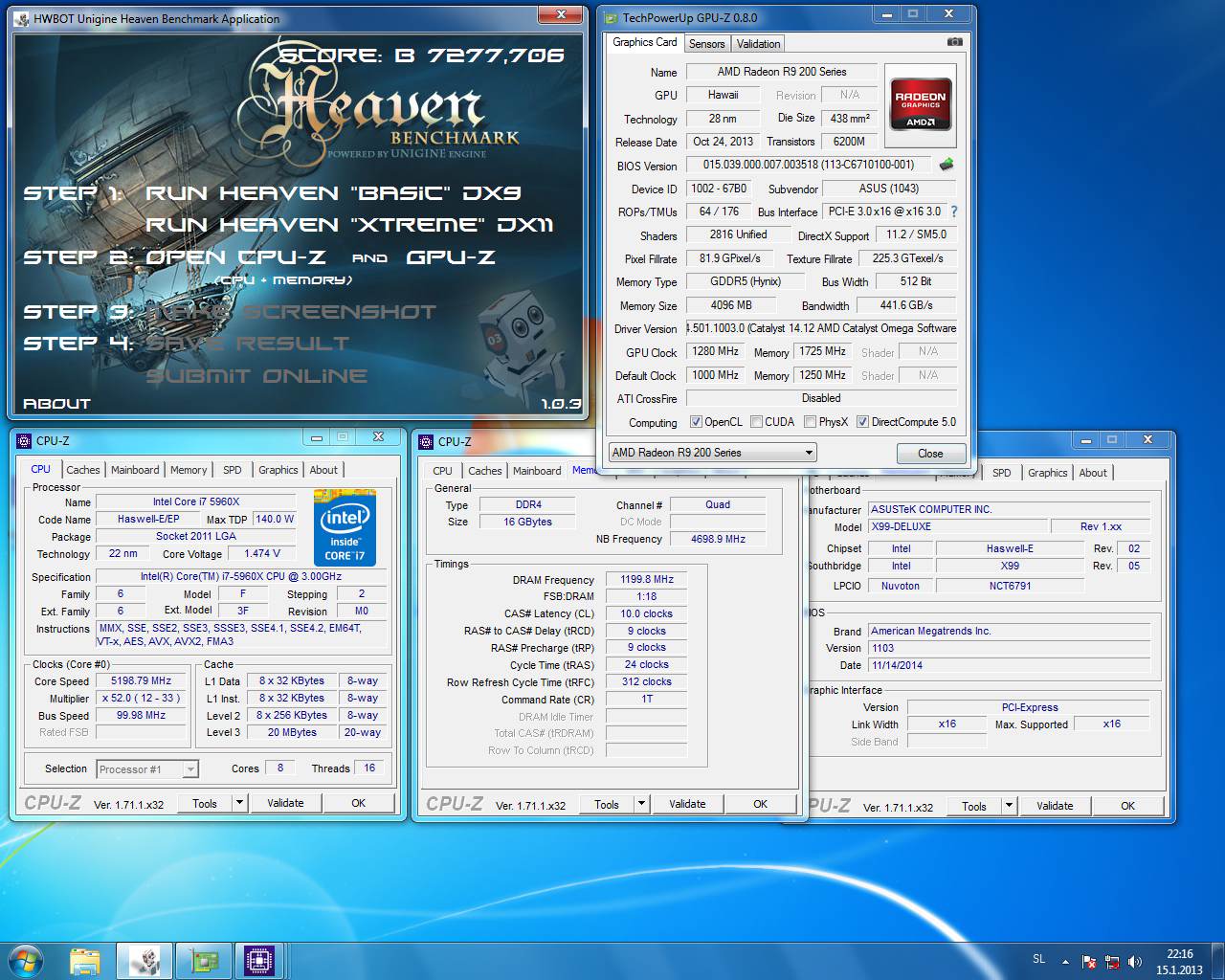Viewport: 1225px width, 980px height.
Task: Select the HWBOT Heaven taskbar icon
Action: coord(145,961)
